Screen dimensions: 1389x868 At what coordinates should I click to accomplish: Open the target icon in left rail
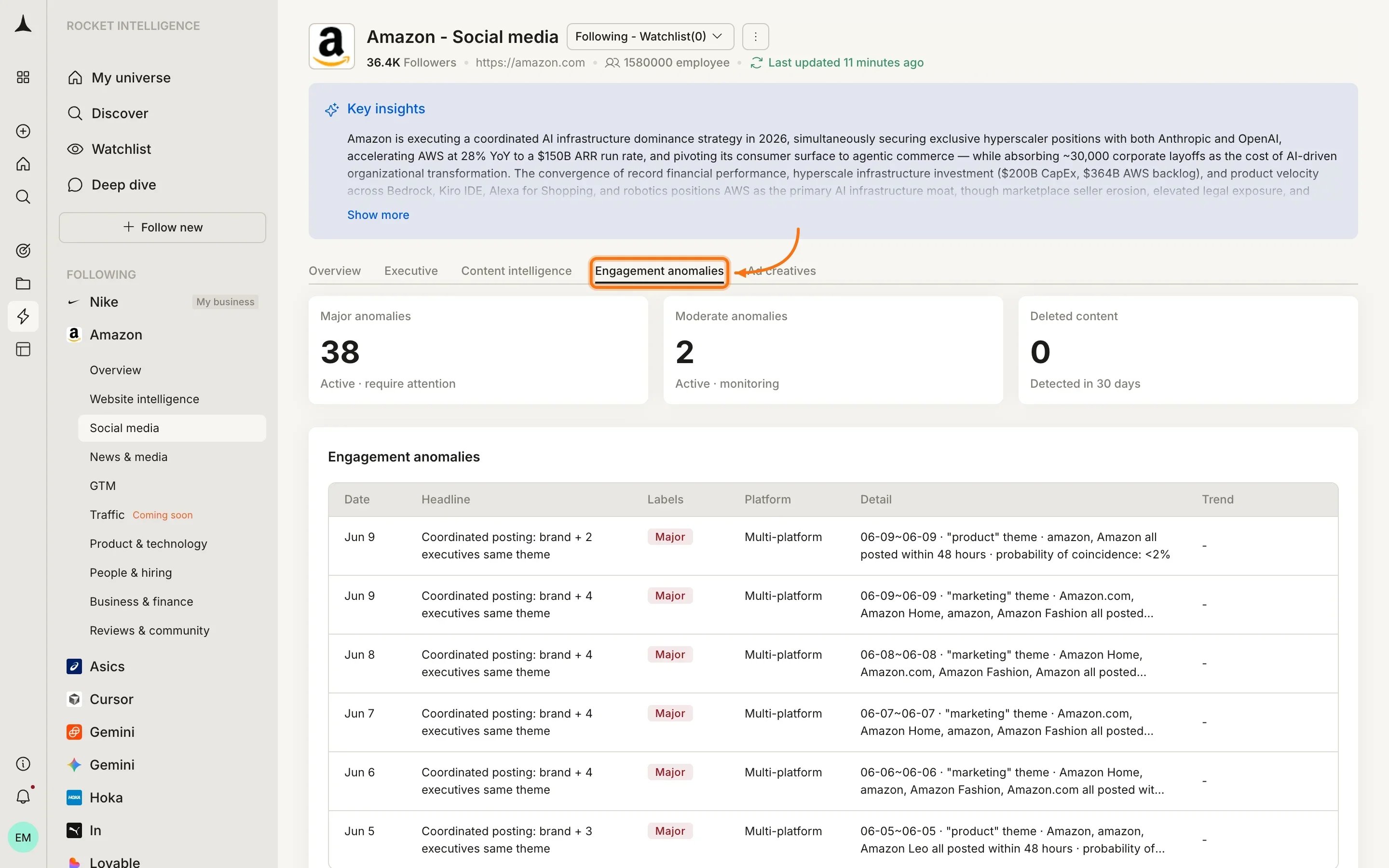tap(23, 250)
